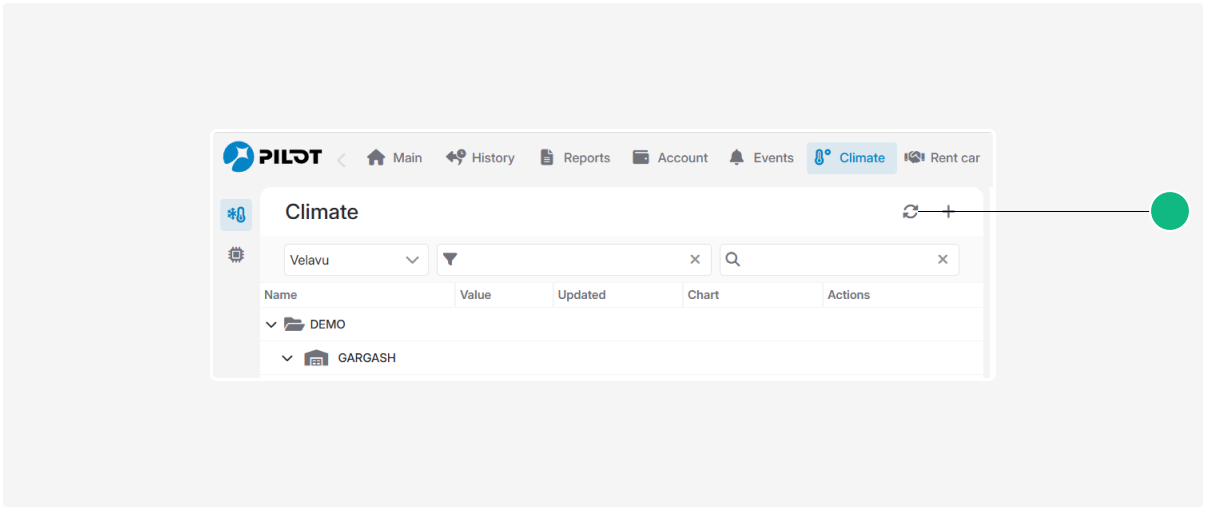Collapse the GARGASH node
Image resolution: width=1212 pixels, height=510 pixels.
click(288, 358)
